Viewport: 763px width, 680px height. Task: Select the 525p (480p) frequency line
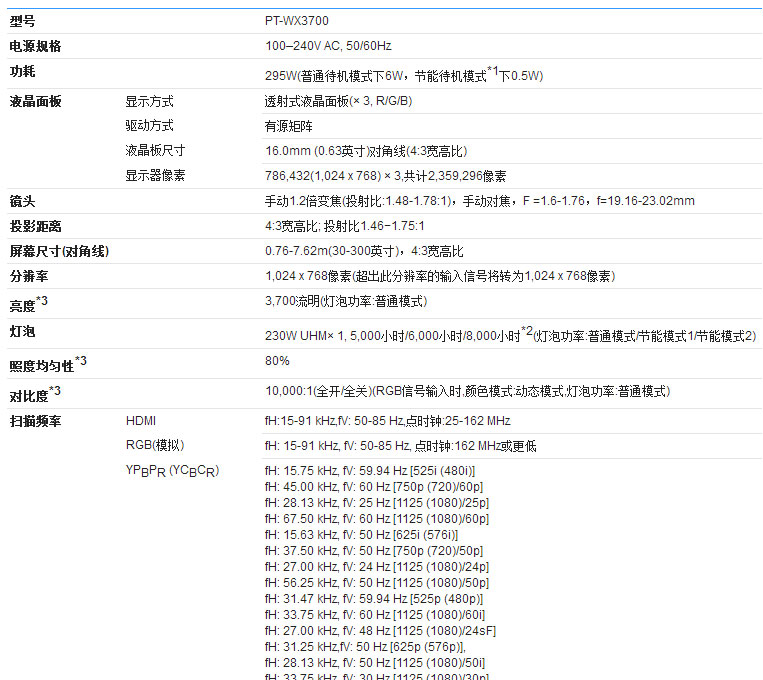[374, 599]
